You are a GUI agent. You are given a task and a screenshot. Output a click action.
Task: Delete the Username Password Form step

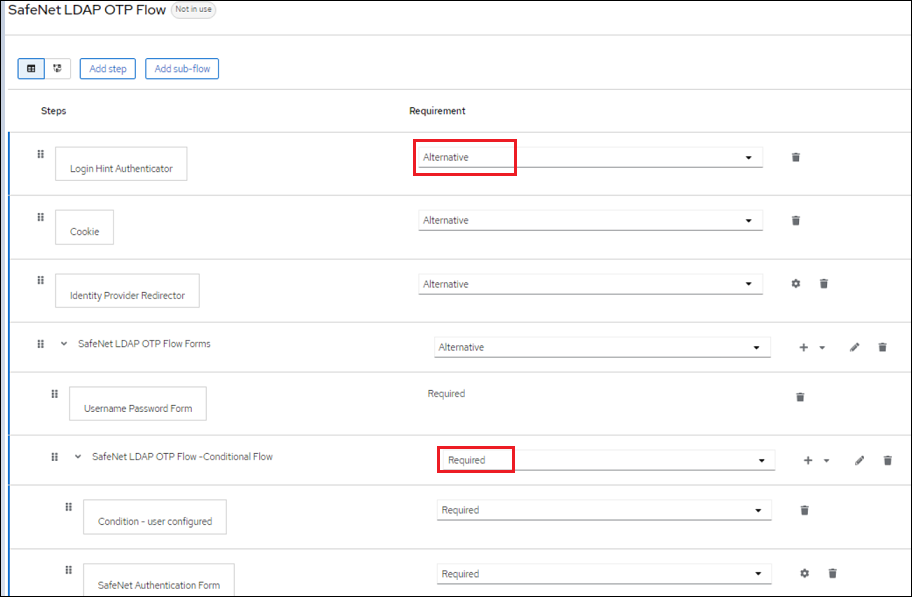click(x=800, y=397)
